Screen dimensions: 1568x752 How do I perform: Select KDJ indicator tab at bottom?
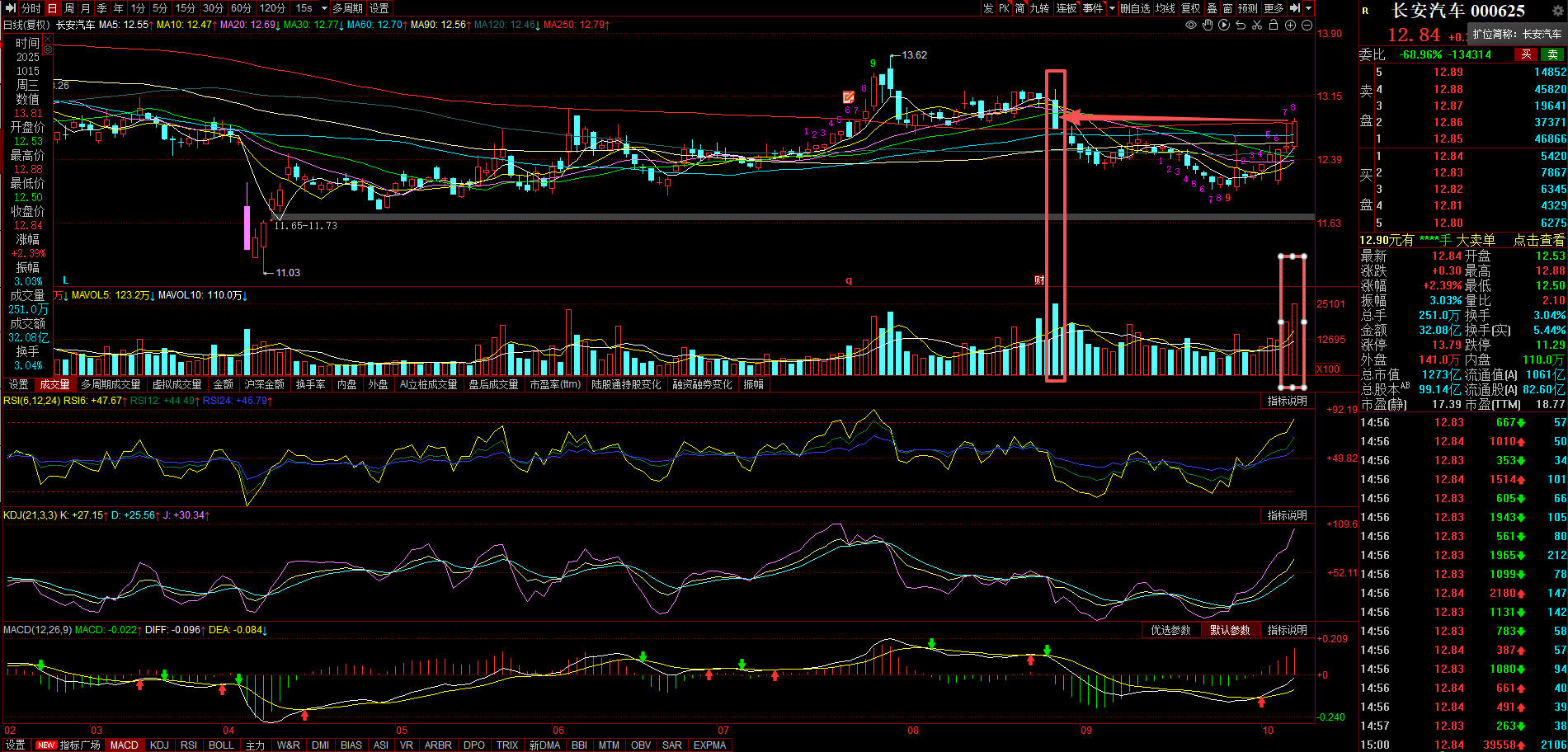click(159, 745)
